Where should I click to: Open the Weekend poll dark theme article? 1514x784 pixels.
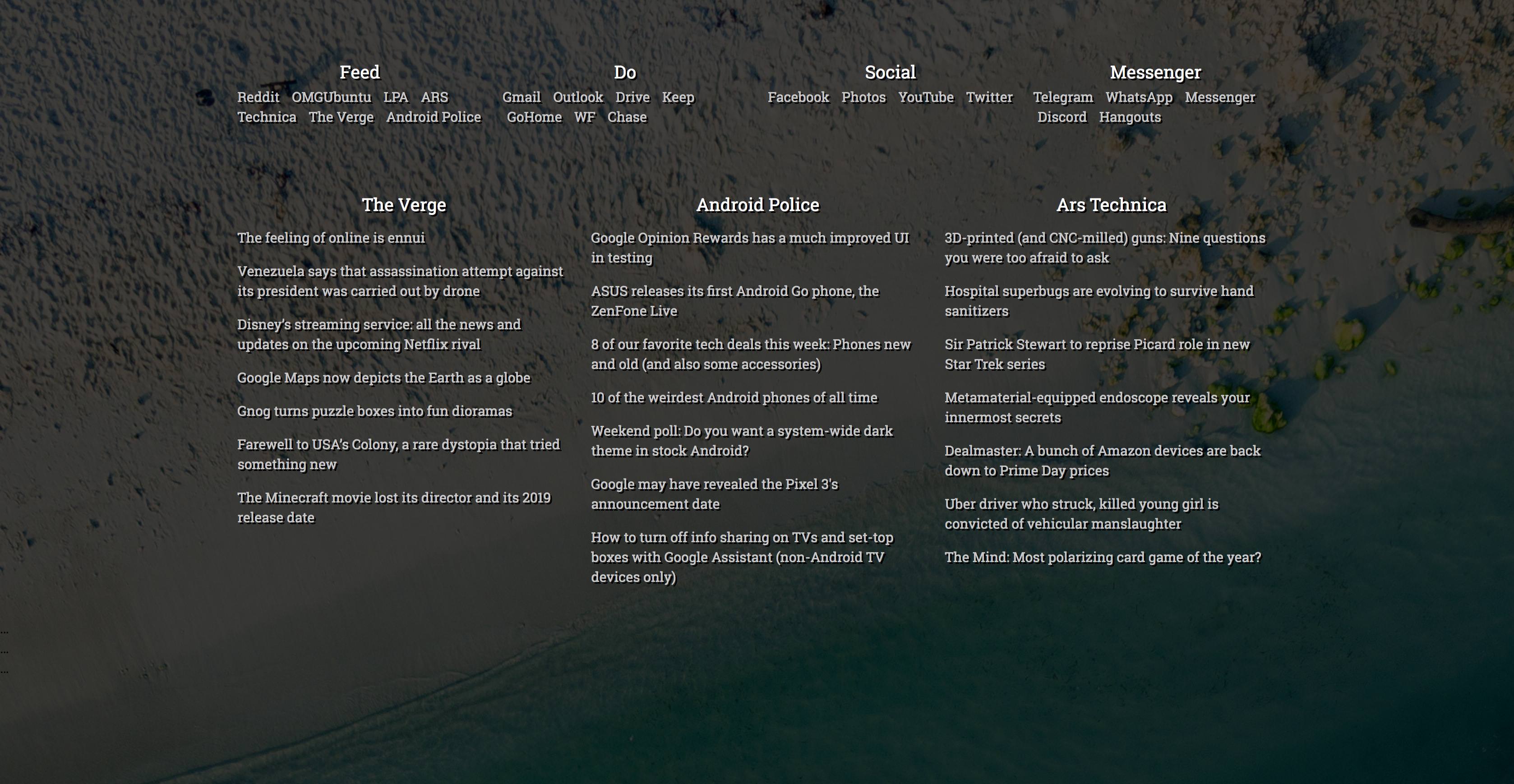pos(741,441)
